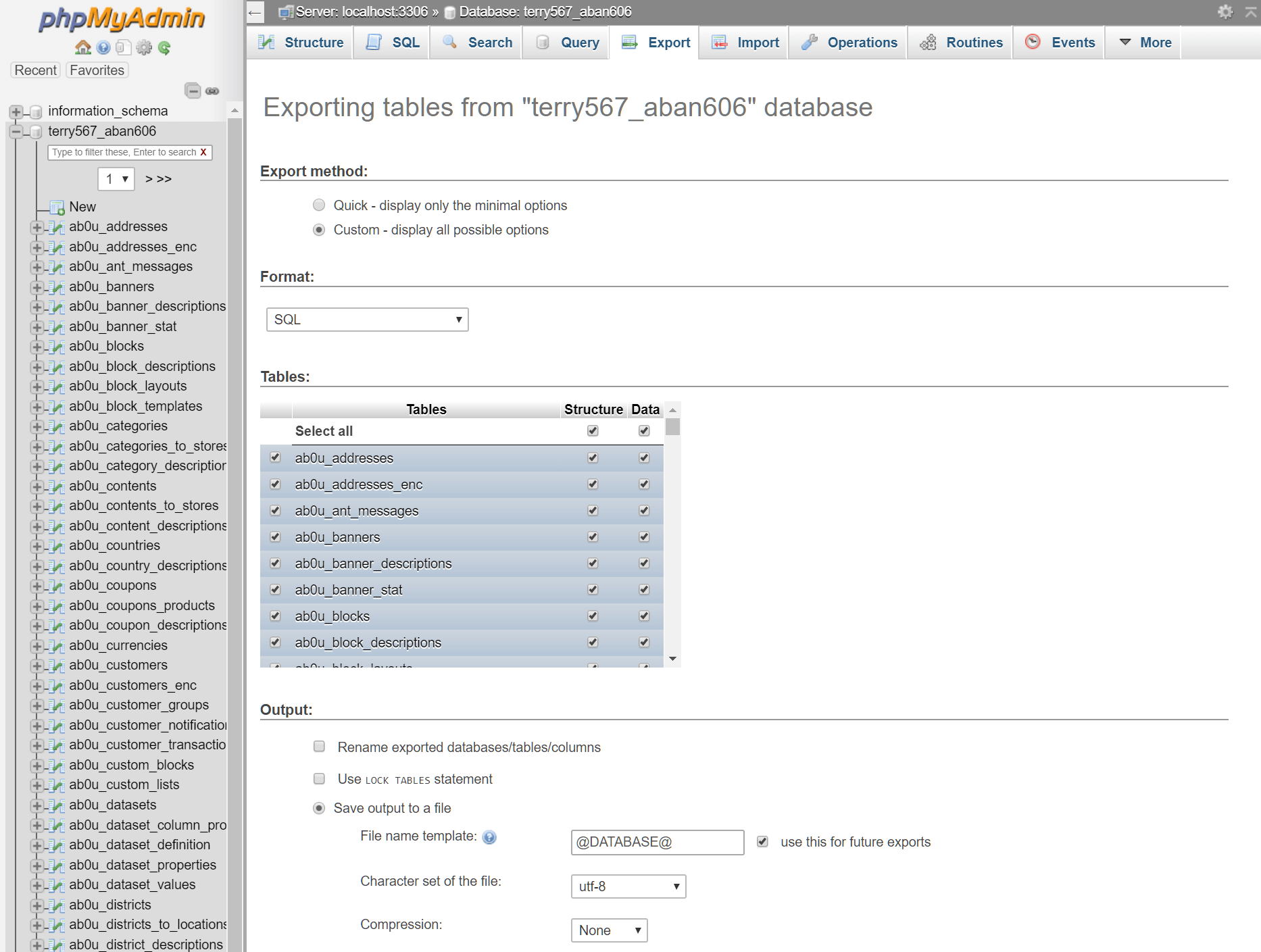Expand the information_schema database tree node

pos(16,111)
